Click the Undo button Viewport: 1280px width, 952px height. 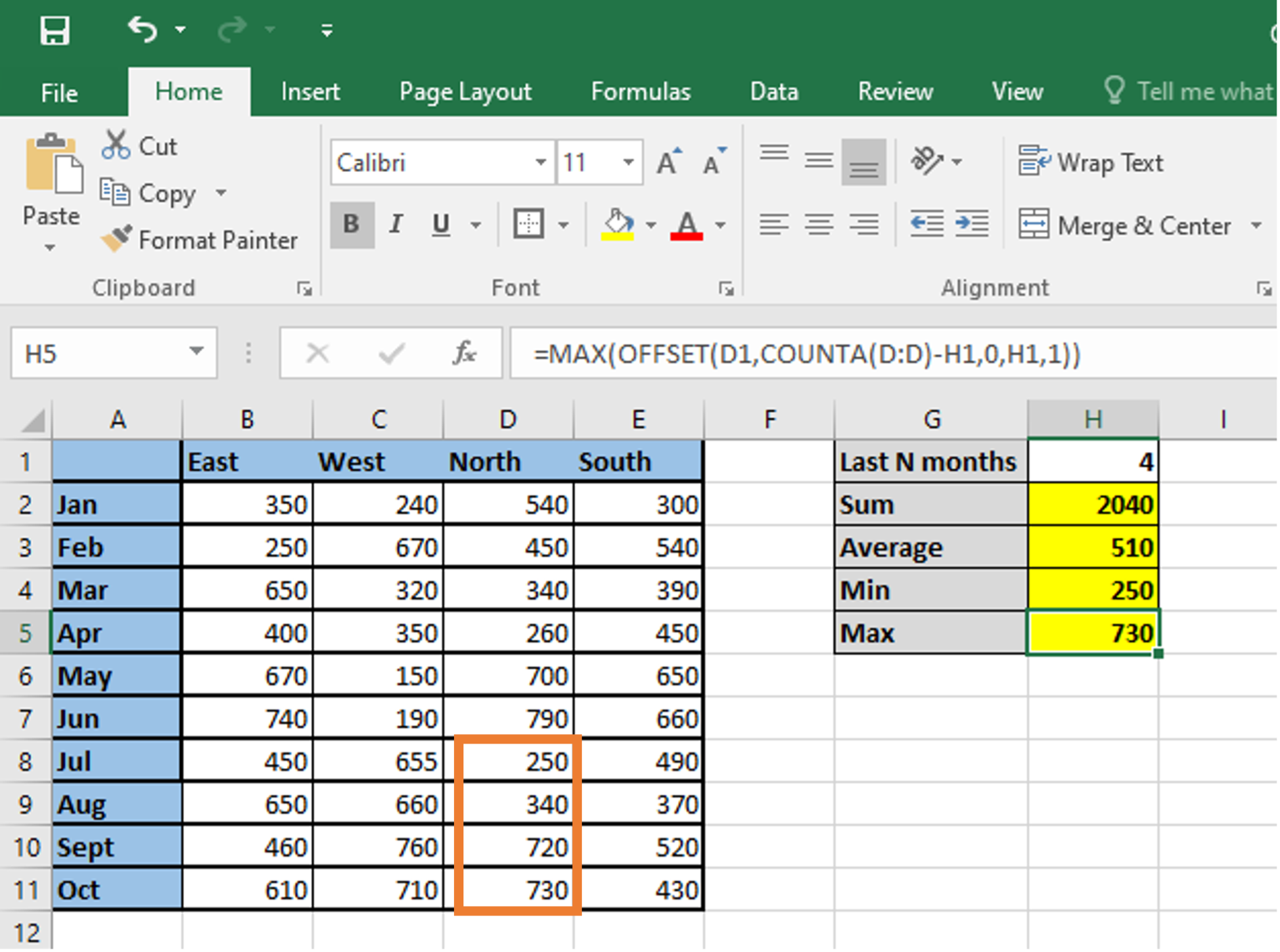tap(142, 30)
